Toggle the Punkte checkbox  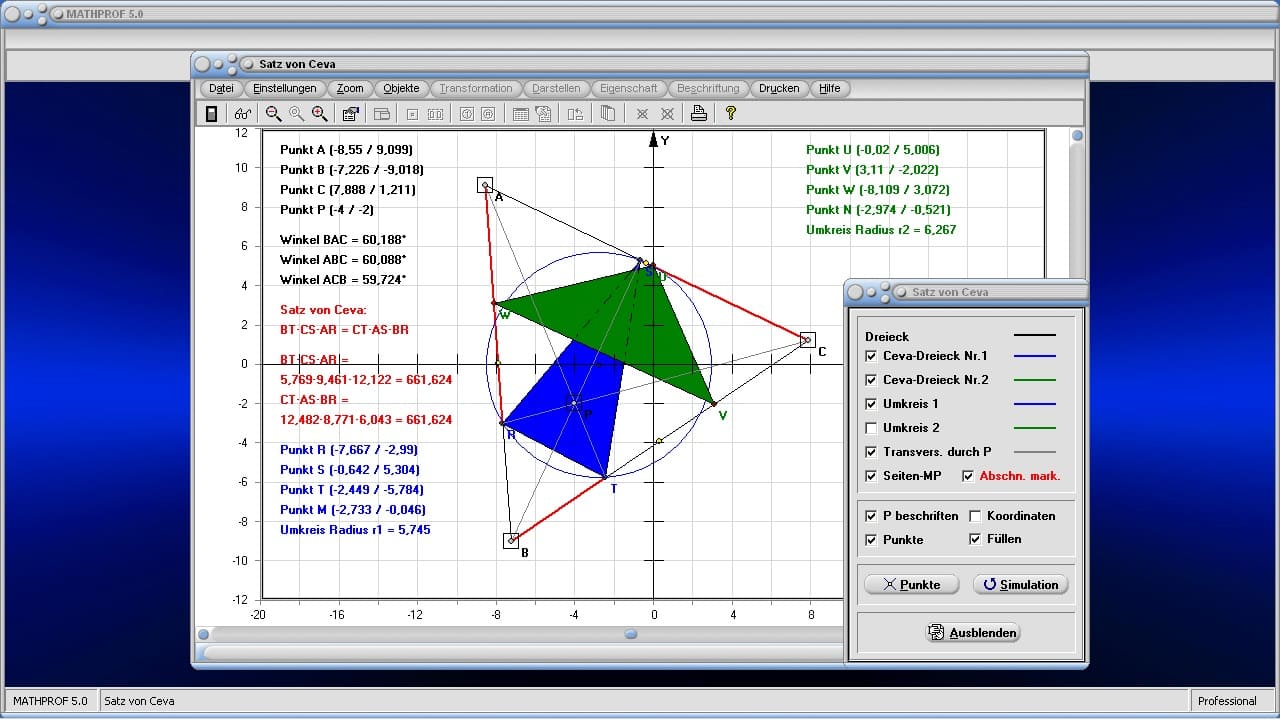(x=872, y=540)
